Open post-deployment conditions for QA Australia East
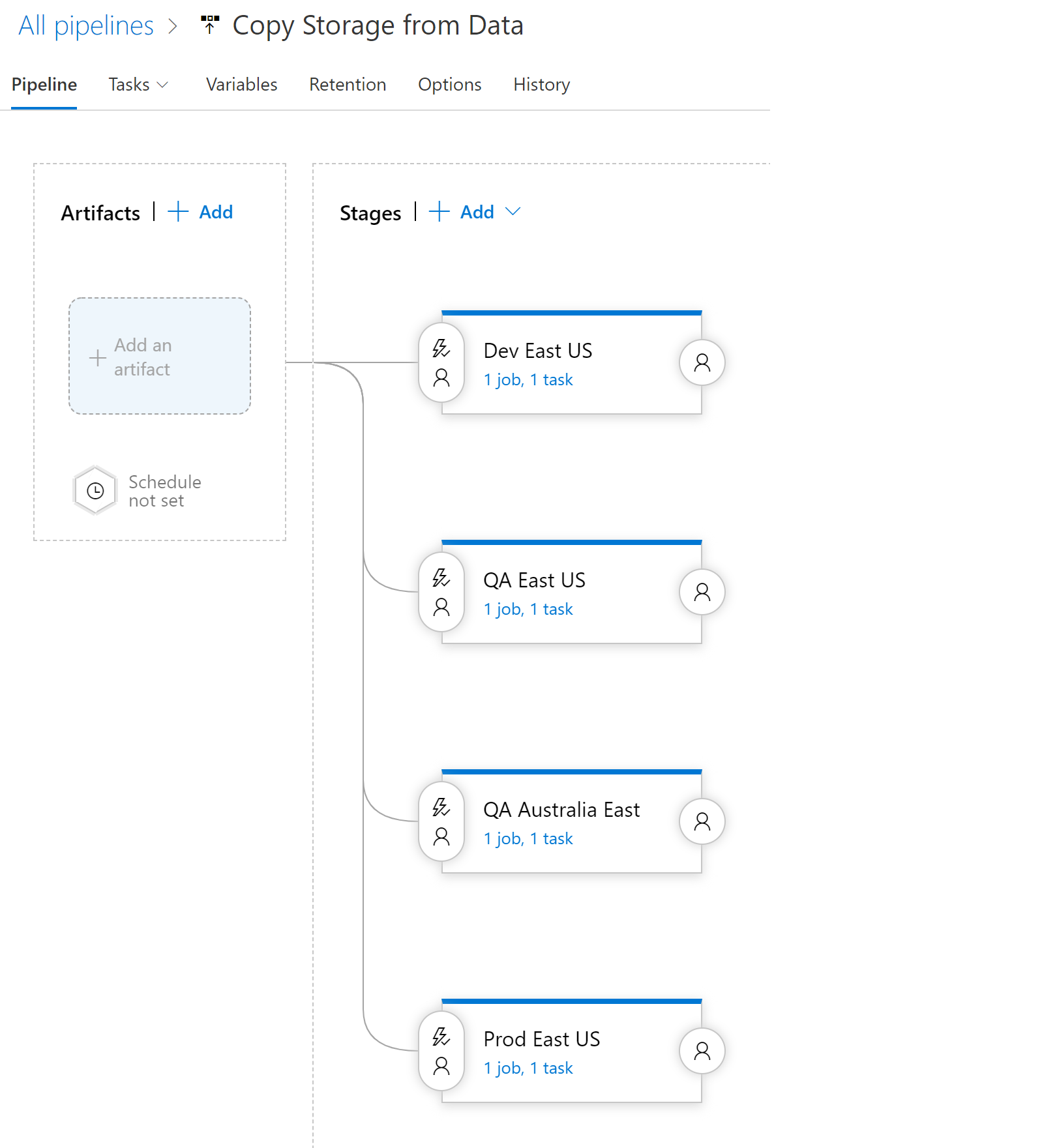 pyautogui.click(x=702, y=821)
